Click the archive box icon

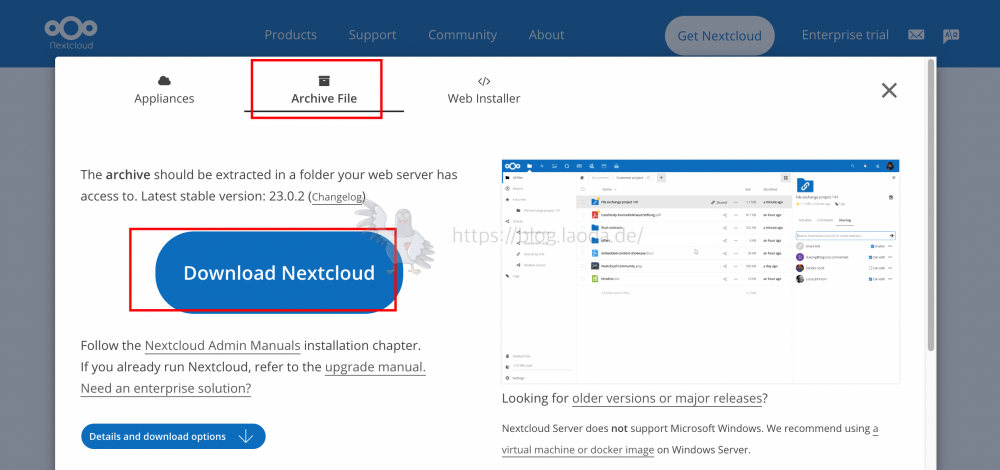[324, 80]
